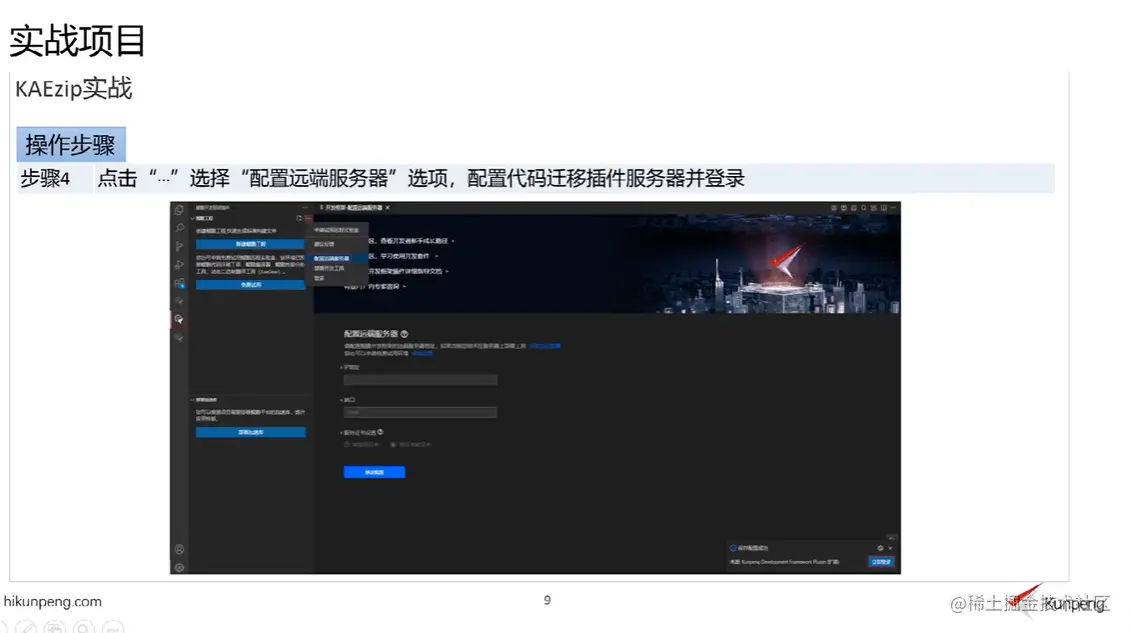Screen dimensions: 1130x633
Task: Click the blue save configuration button in form
Action: pos(374,472)
